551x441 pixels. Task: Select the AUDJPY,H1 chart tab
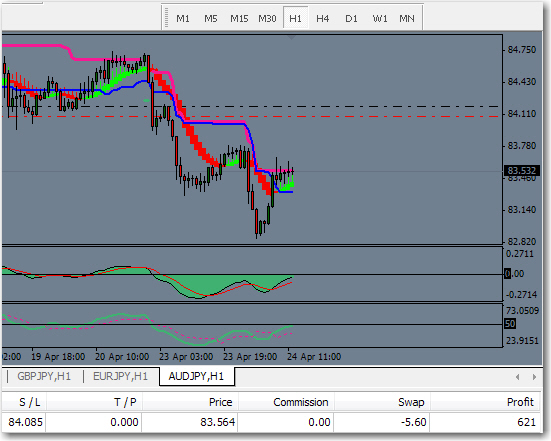point(196,376)
